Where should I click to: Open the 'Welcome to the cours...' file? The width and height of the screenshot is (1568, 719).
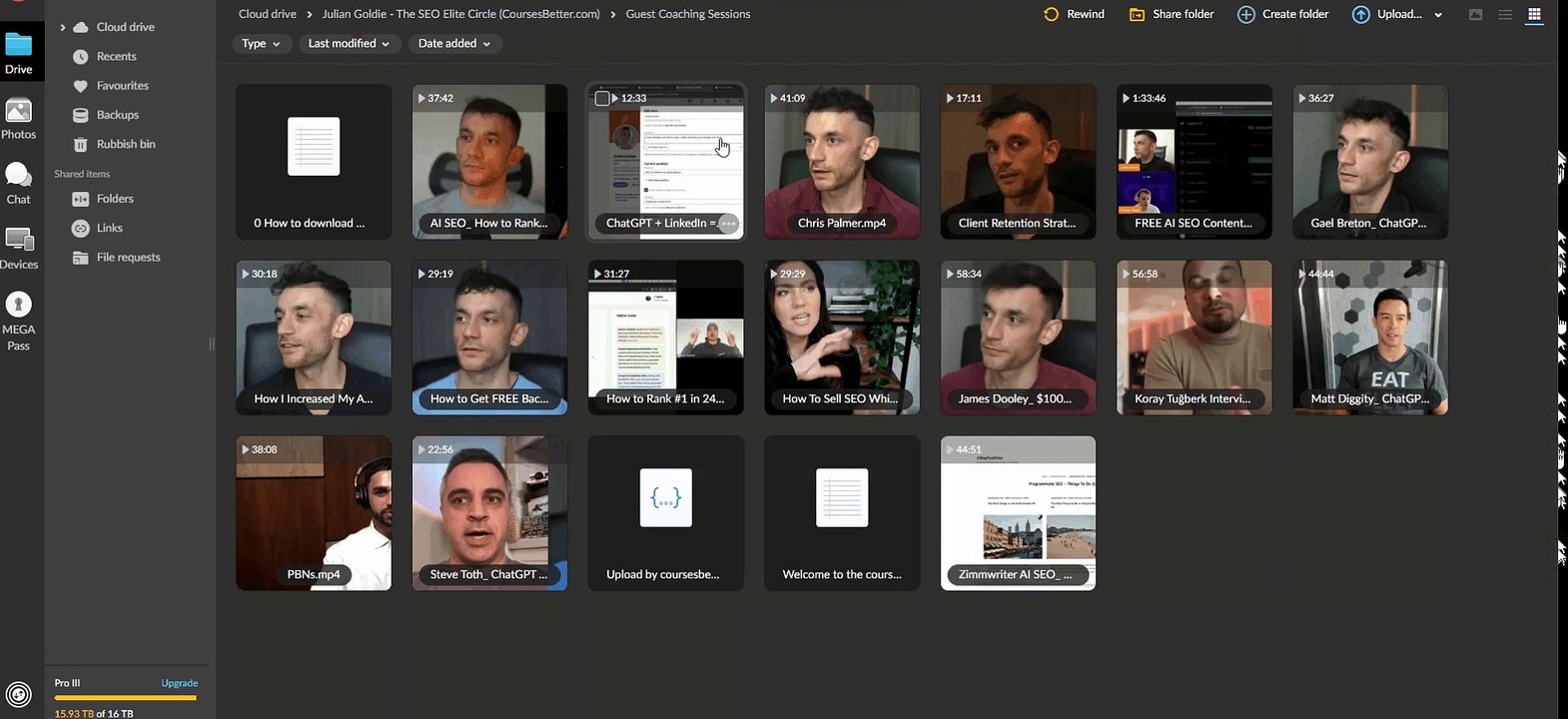click(842, 513)
